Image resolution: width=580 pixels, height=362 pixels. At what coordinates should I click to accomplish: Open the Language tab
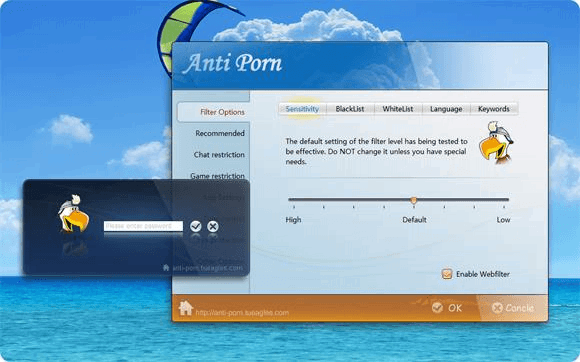pyautogui.click(x=446, y=109)
